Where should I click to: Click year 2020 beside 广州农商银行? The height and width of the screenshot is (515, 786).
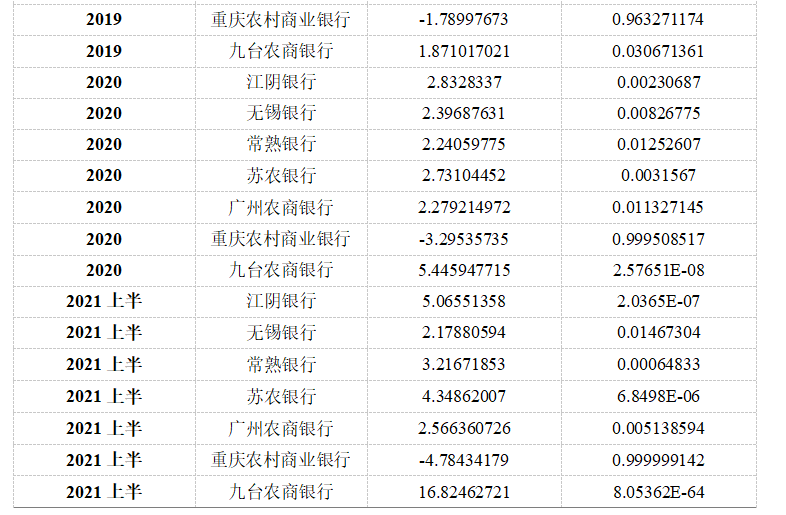click(x=104, y=208)
